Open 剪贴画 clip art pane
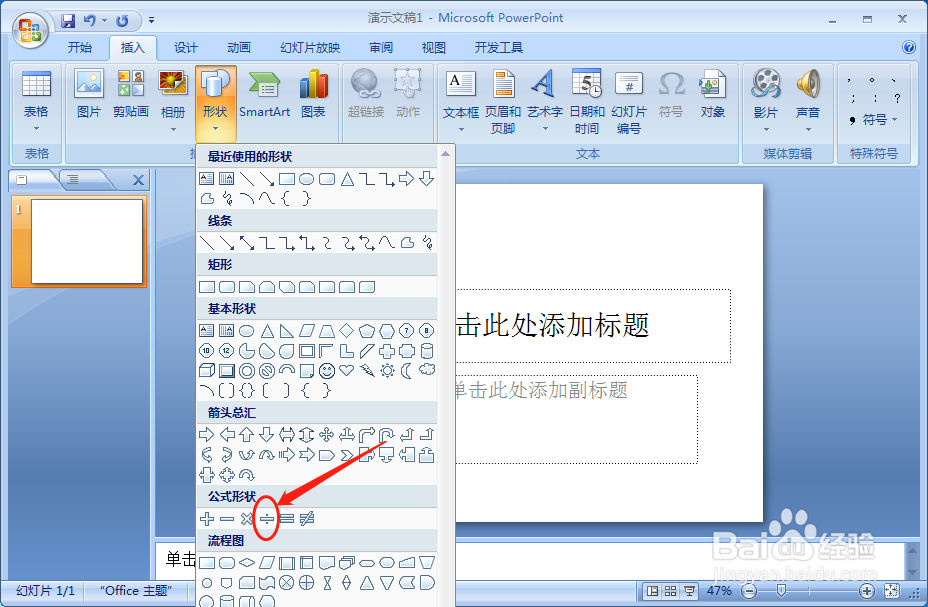The image size is (928, 607). (x=131, y=95)
